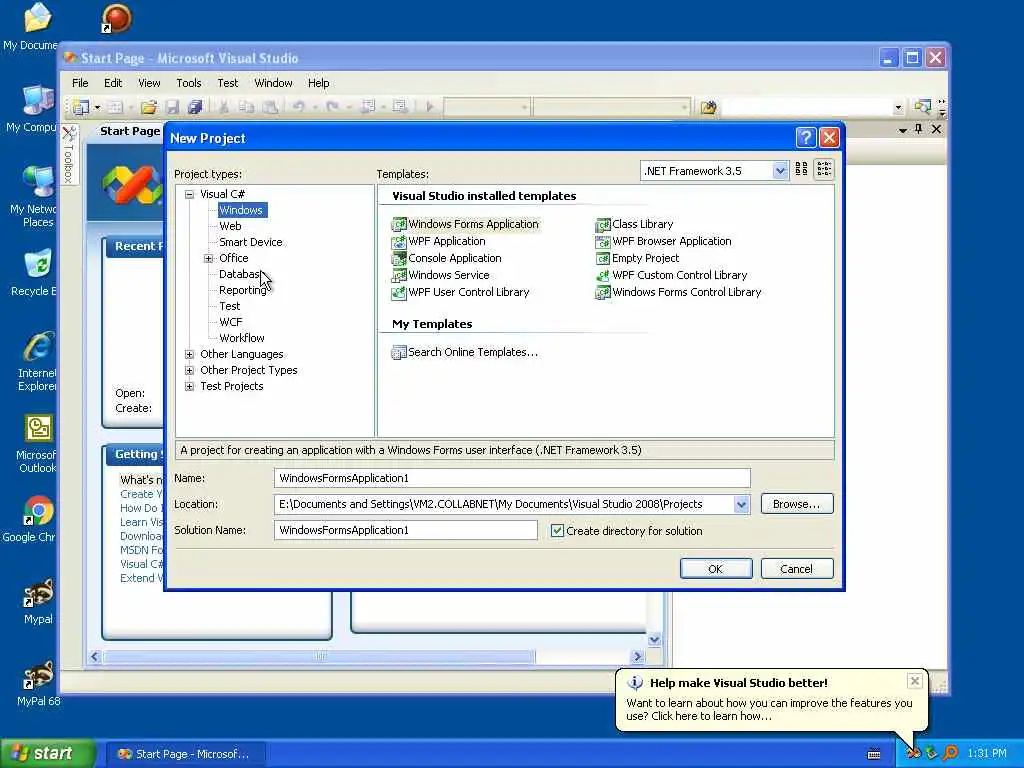Click the Save toolbar icon

[x=172, y=106]
